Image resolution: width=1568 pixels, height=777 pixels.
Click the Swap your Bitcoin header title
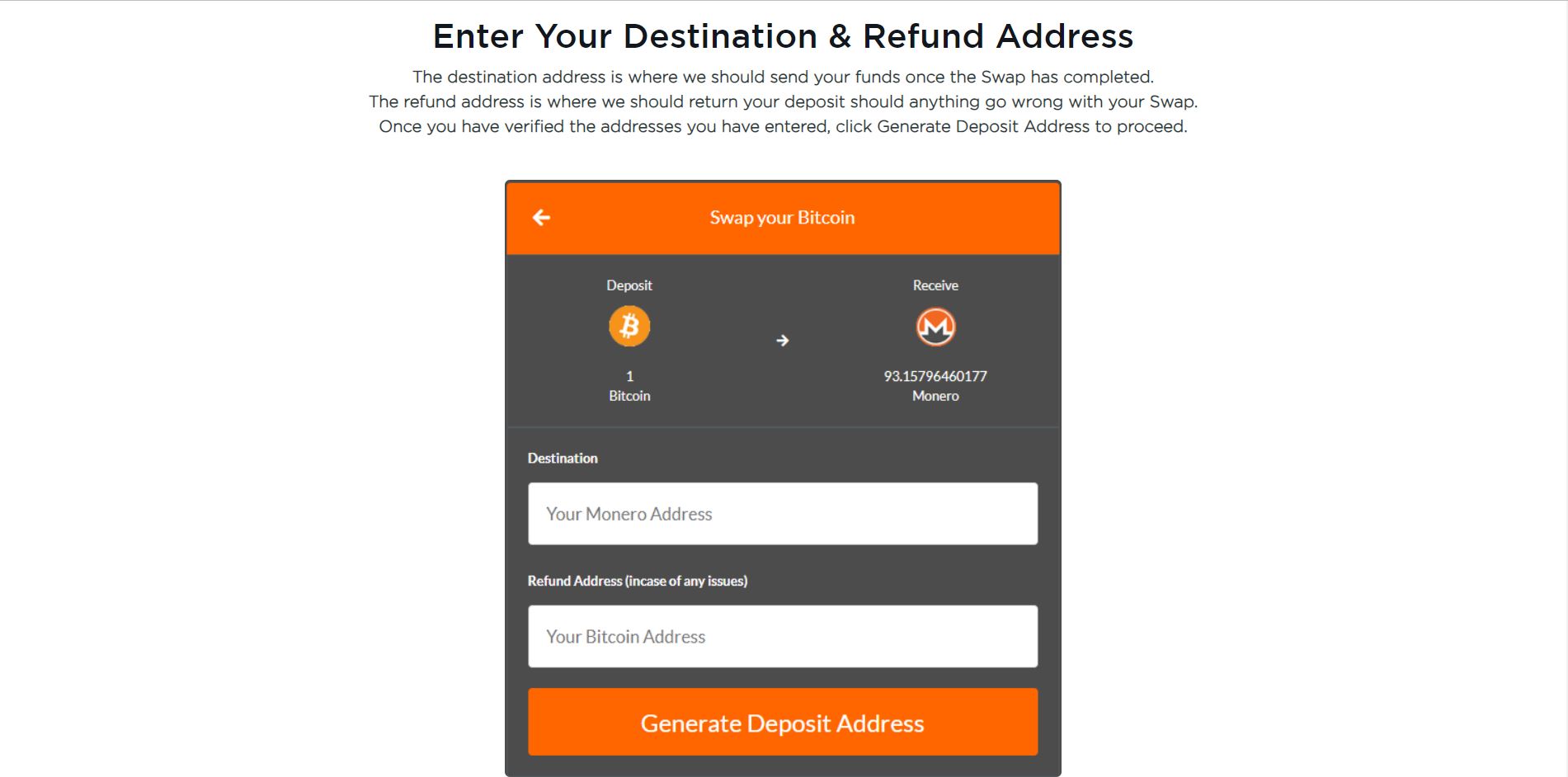(x=782, y=218)
